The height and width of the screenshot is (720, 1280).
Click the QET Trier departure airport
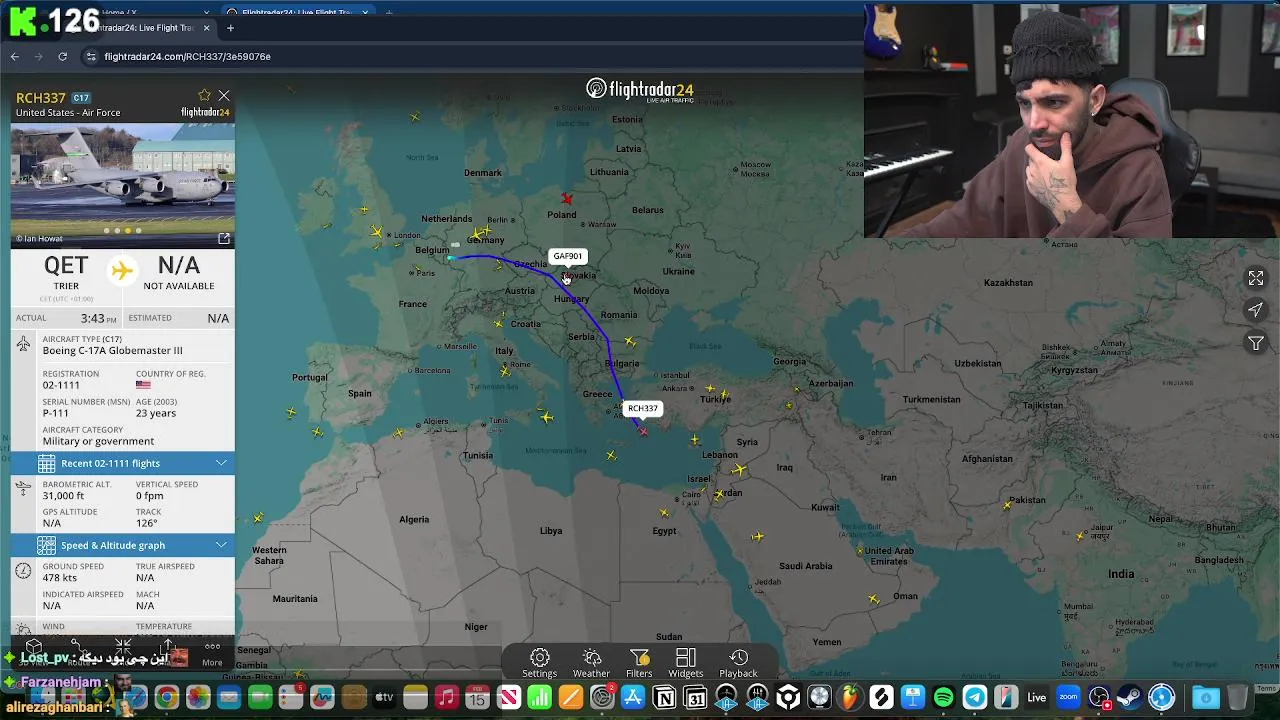66,272
